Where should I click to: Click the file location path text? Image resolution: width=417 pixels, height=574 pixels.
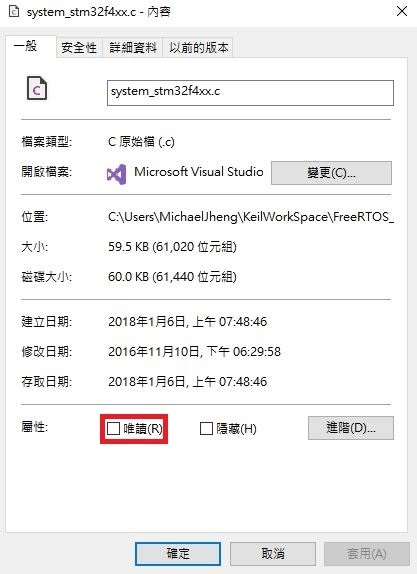pos(251,217)
